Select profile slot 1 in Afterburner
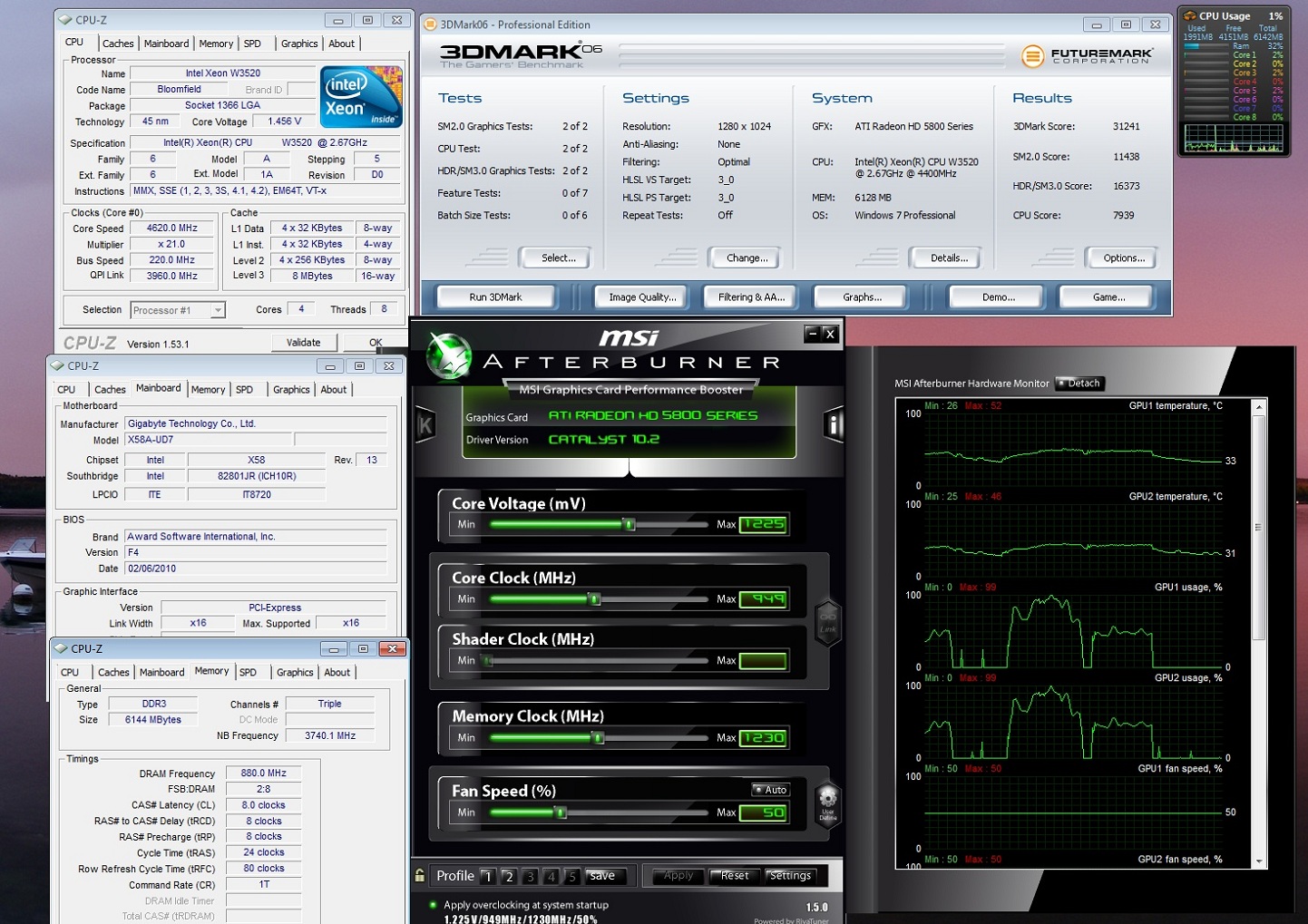The image size is (1308, 924). click(x=487, y=876)
